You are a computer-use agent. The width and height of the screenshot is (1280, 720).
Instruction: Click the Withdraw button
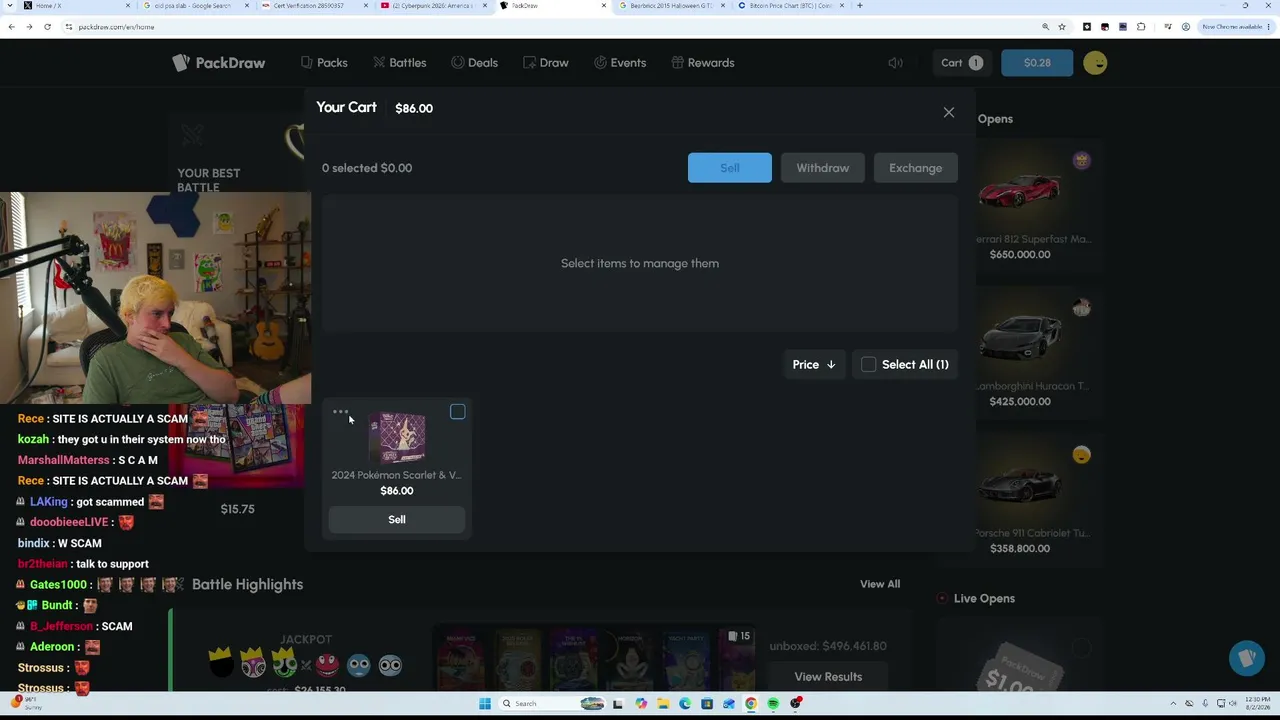(823, 168)
